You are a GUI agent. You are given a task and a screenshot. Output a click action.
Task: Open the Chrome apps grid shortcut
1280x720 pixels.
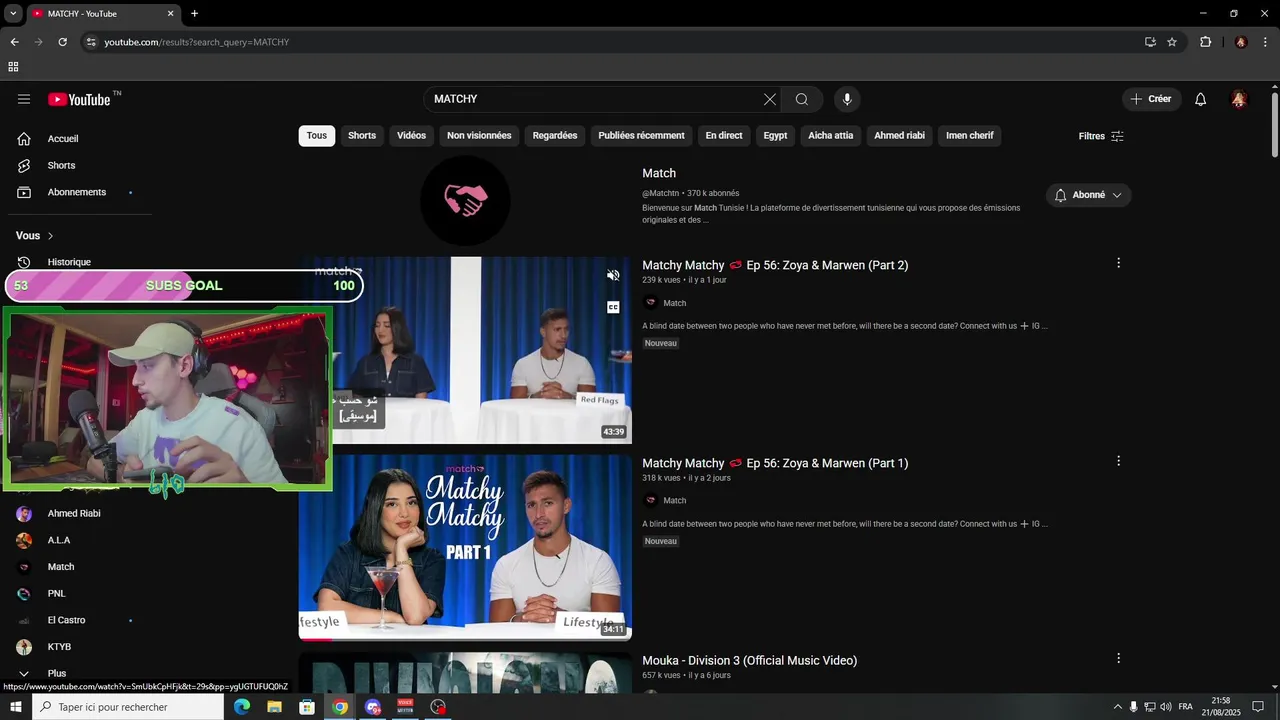coord(13,67)
